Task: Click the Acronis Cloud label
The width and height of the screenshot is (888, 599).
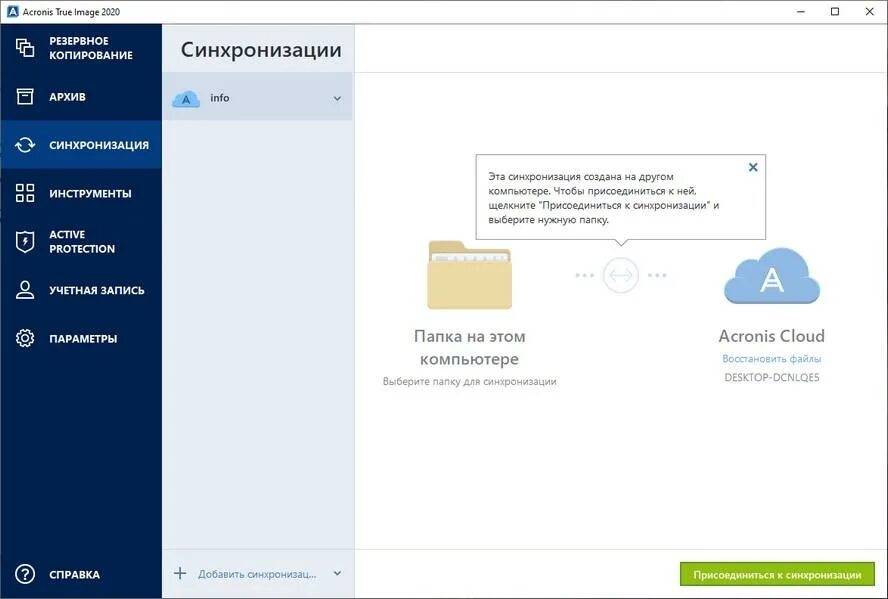Action: click(x=771, y=336)
